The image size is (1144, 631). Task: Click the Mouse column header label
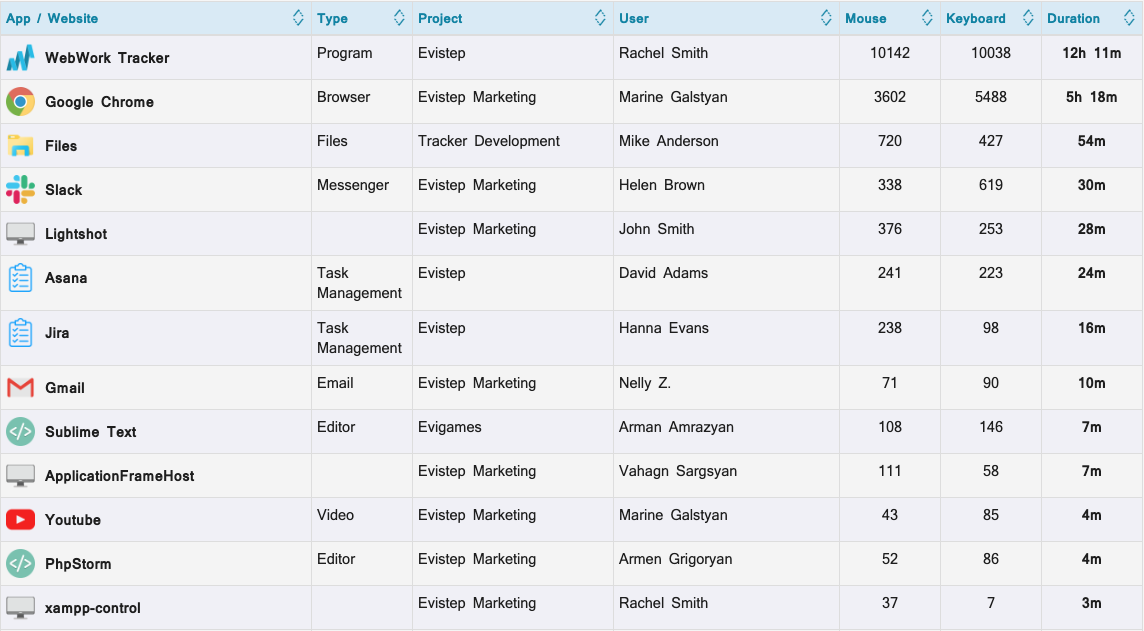click(865, 19)
